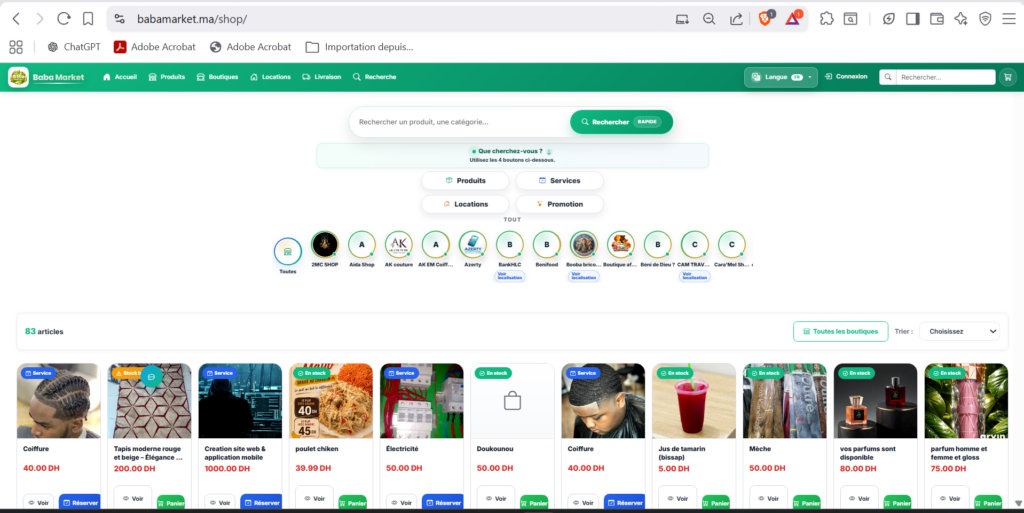
Task: Open the browser extensions puzzle icon
Action: [827, 19]
